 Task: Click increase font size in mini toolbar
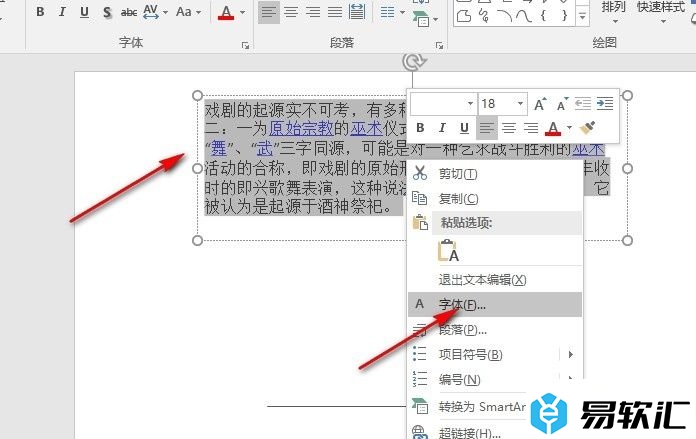click(540, 104)
